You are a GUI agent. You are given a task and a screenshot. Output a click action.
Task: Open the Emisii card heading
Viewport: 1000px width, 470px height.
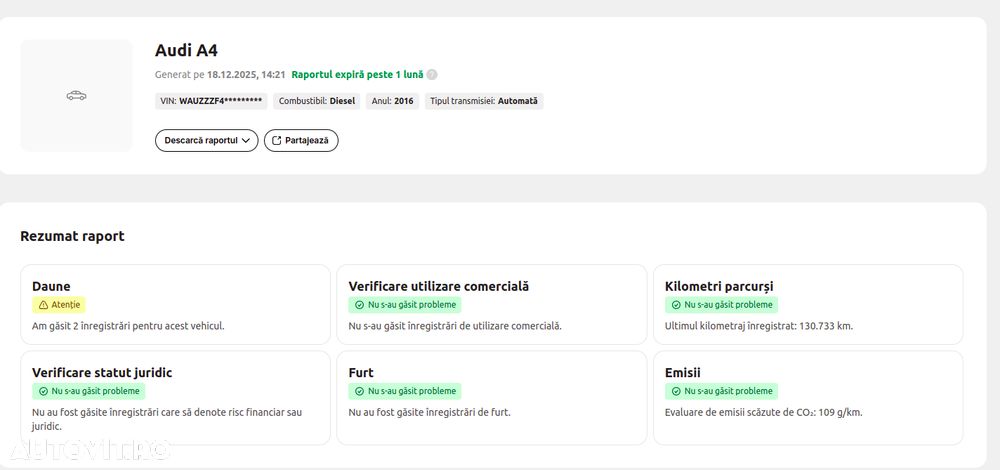point(682,373)
